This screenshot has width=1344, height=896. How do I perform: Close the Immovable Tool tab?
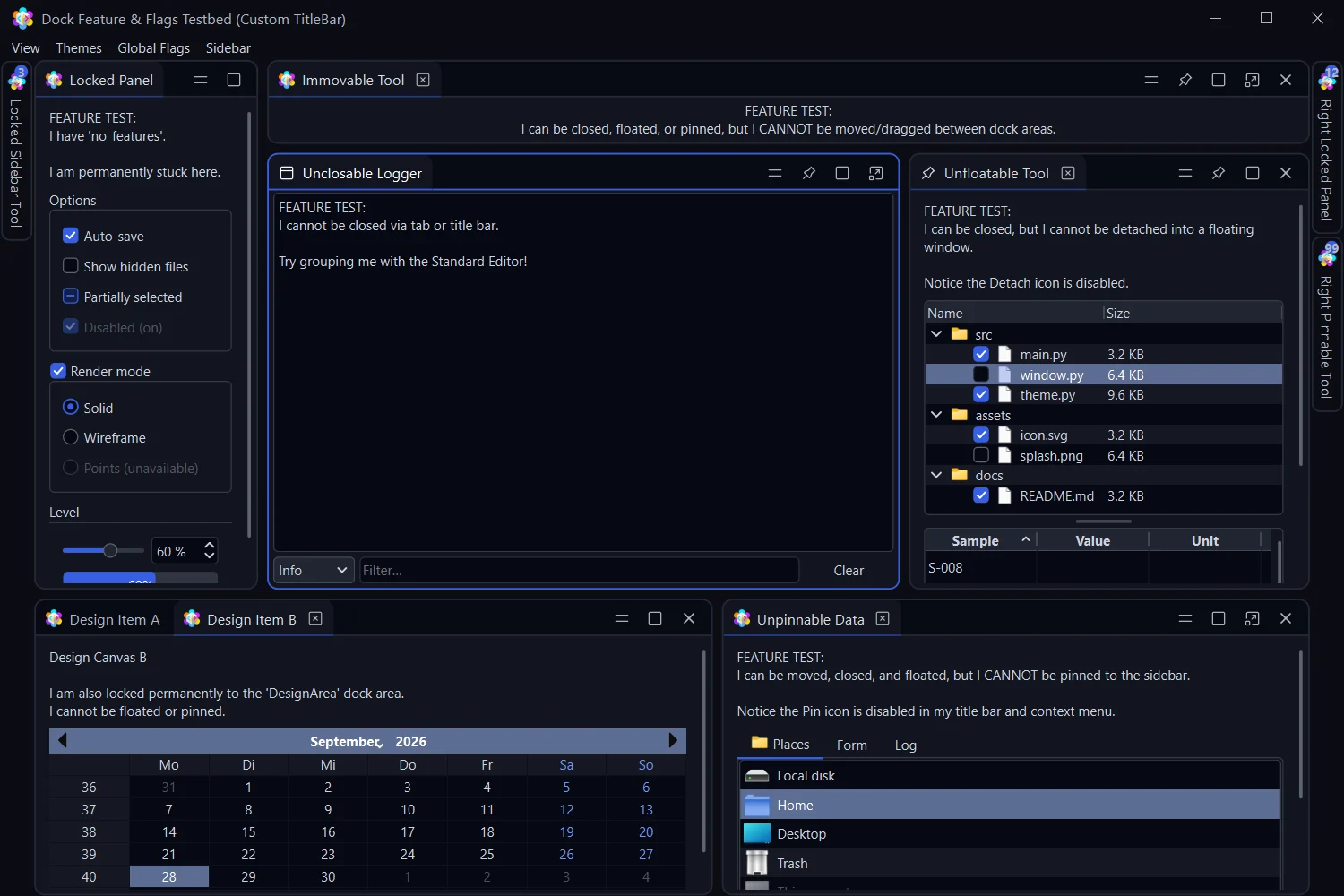[423, 80]
